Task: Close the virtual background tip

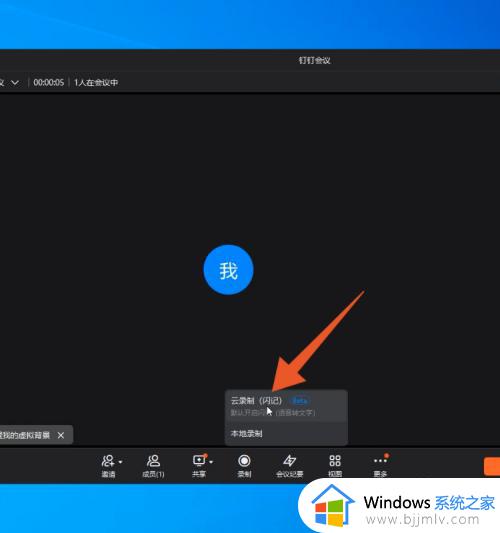Action: pos(61,435)
